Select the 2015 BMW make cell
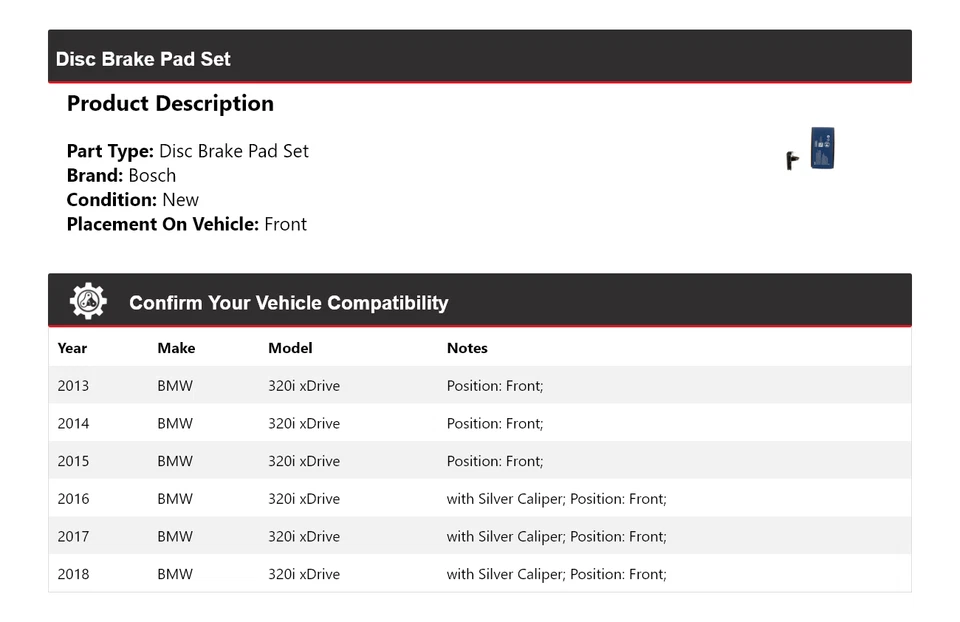The image size is (960, 622). tap(175, 461)
